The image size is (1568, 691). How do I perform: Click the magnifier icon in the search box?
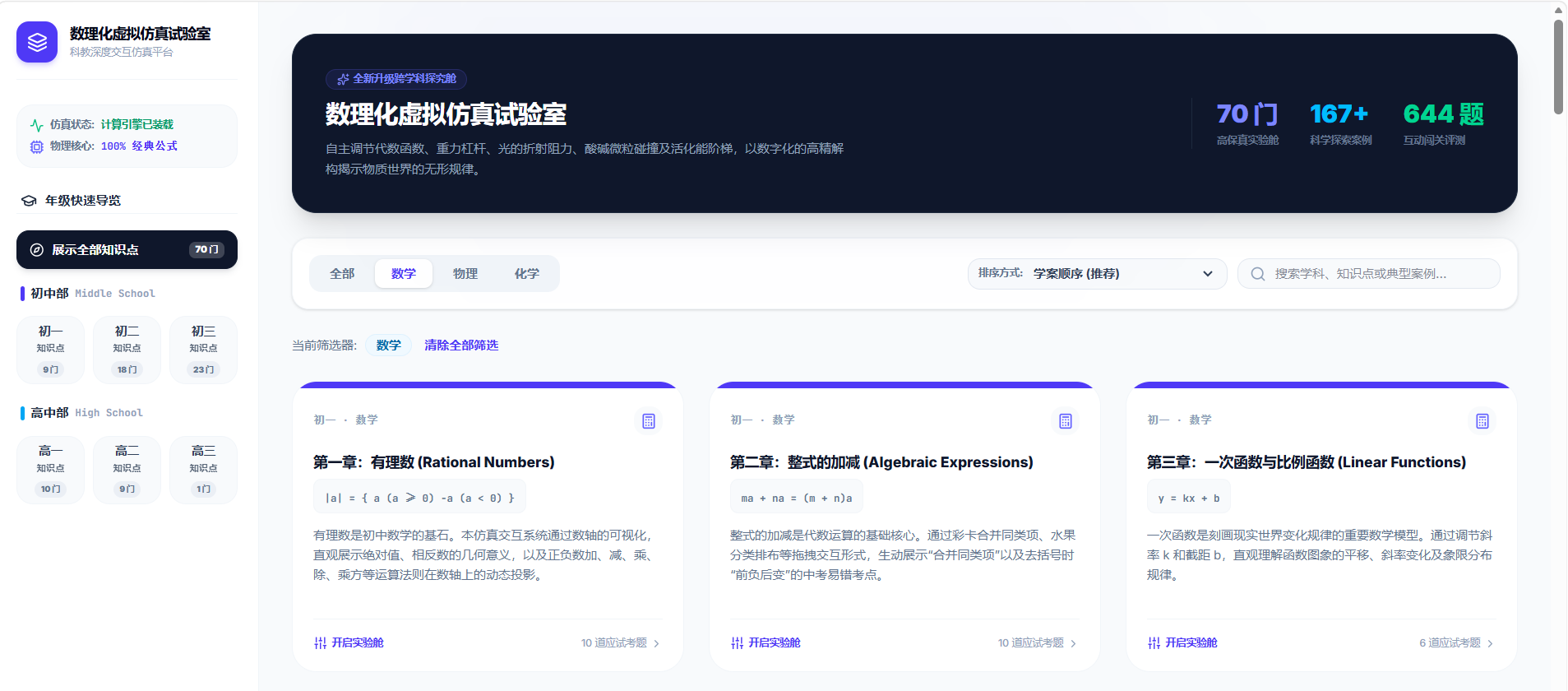coord(1258,274)
